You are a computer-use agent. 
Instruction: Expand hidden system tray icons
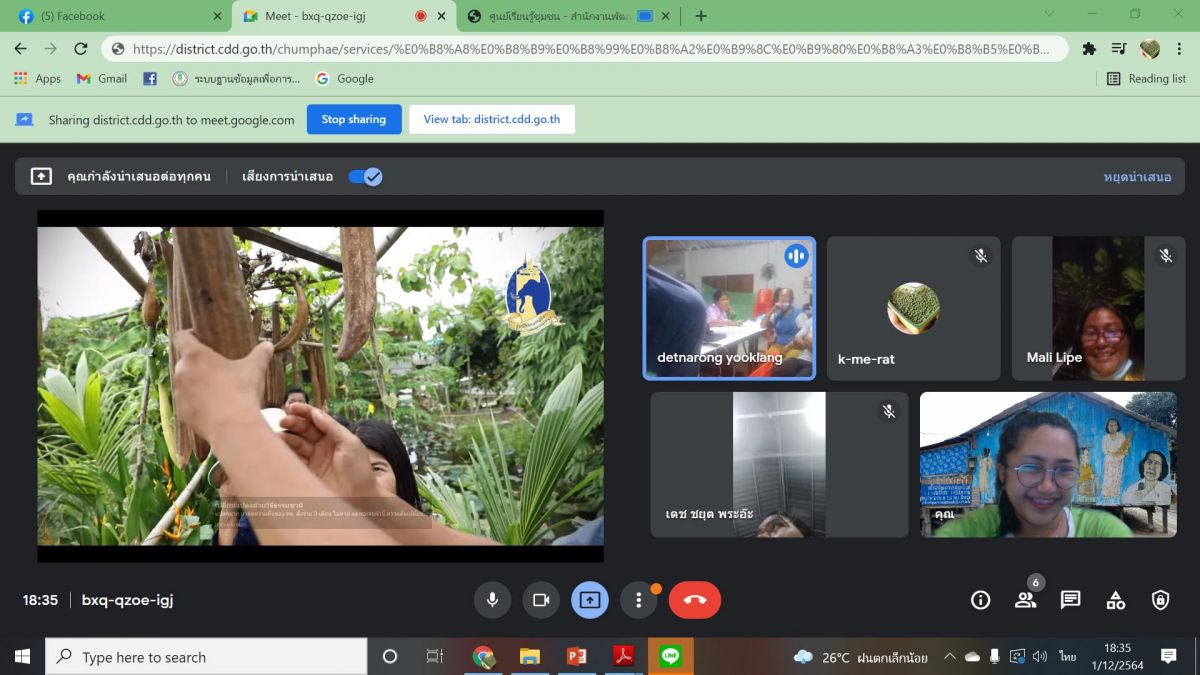[x=950, y=657]
